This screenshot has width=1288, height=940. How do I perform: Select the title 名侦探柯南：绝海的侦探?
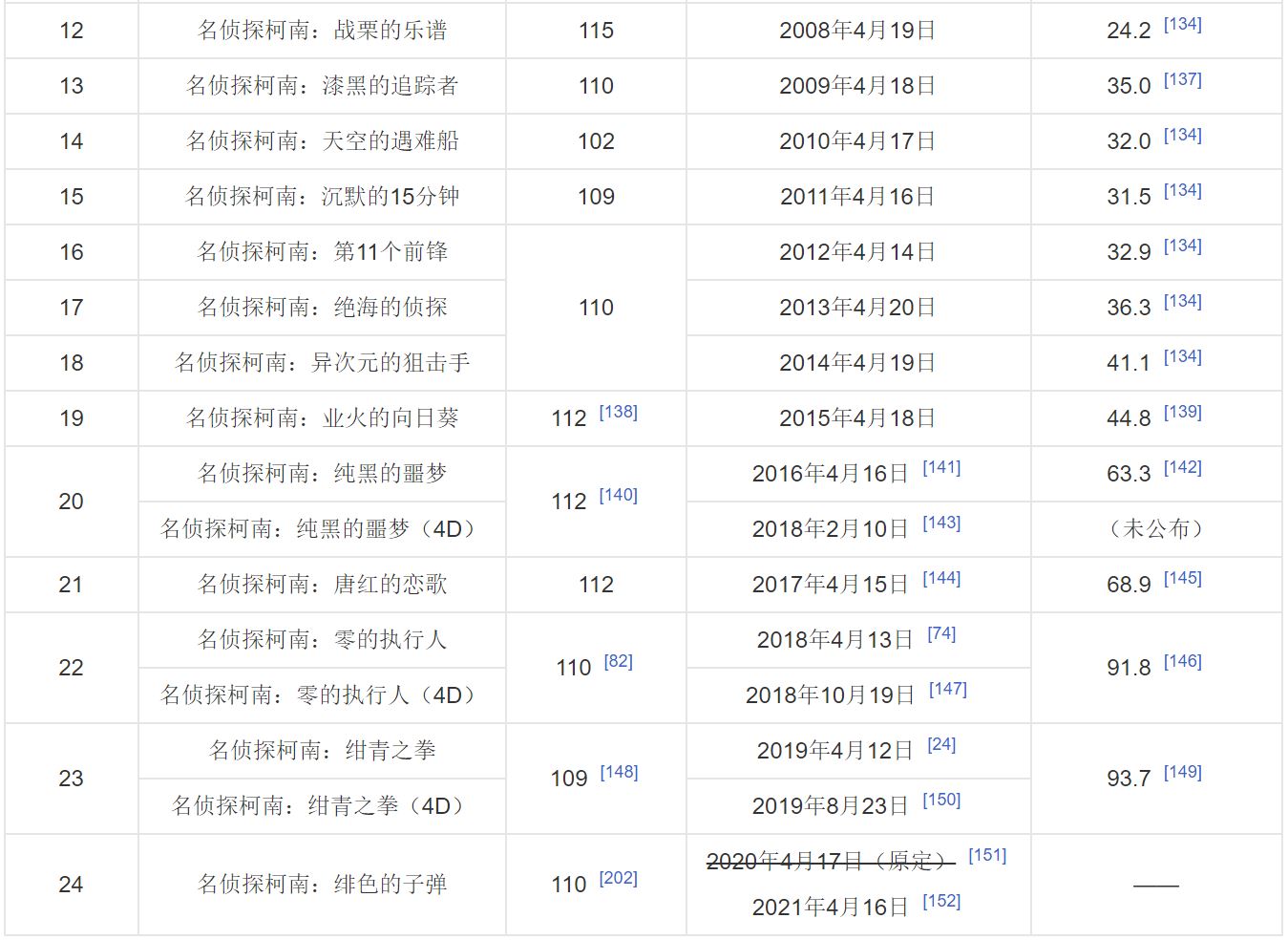point(322,308)
